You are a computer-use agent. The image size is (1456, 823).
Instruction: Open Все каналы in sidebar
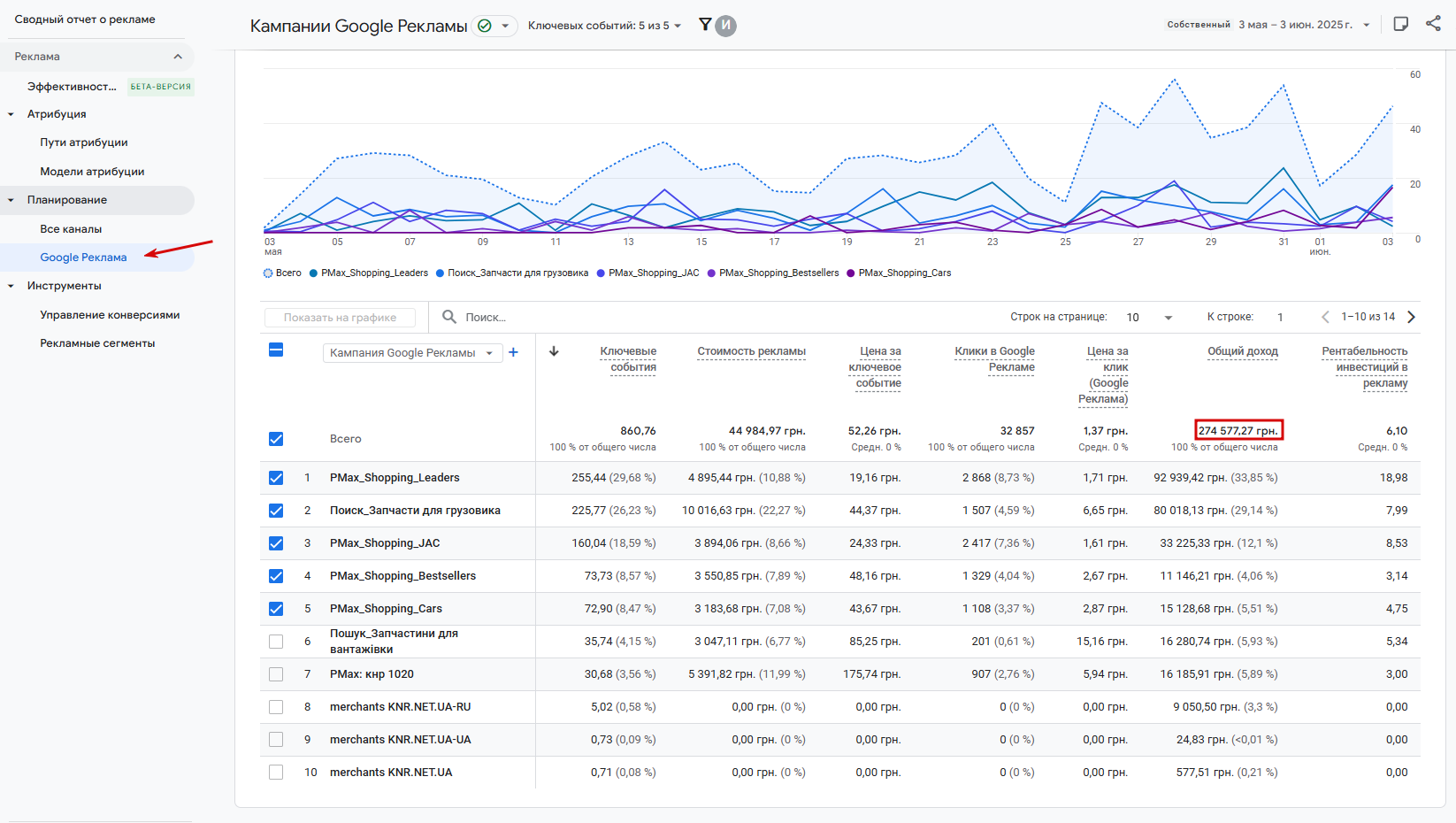click(71, 229)
